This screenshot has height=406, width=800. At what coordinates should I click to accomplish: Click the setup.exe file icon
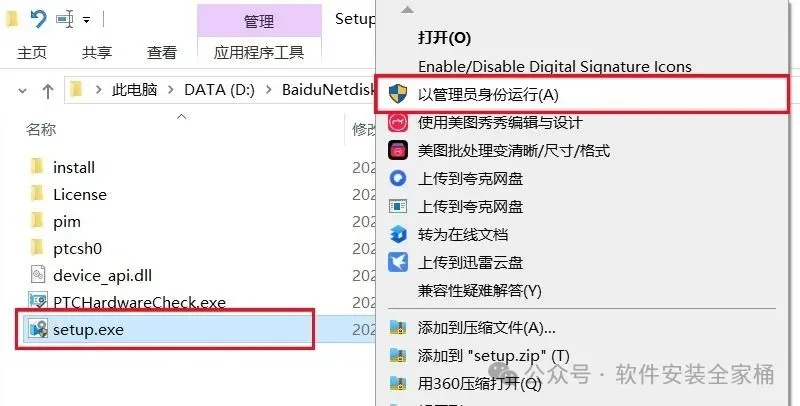(38, 329)
